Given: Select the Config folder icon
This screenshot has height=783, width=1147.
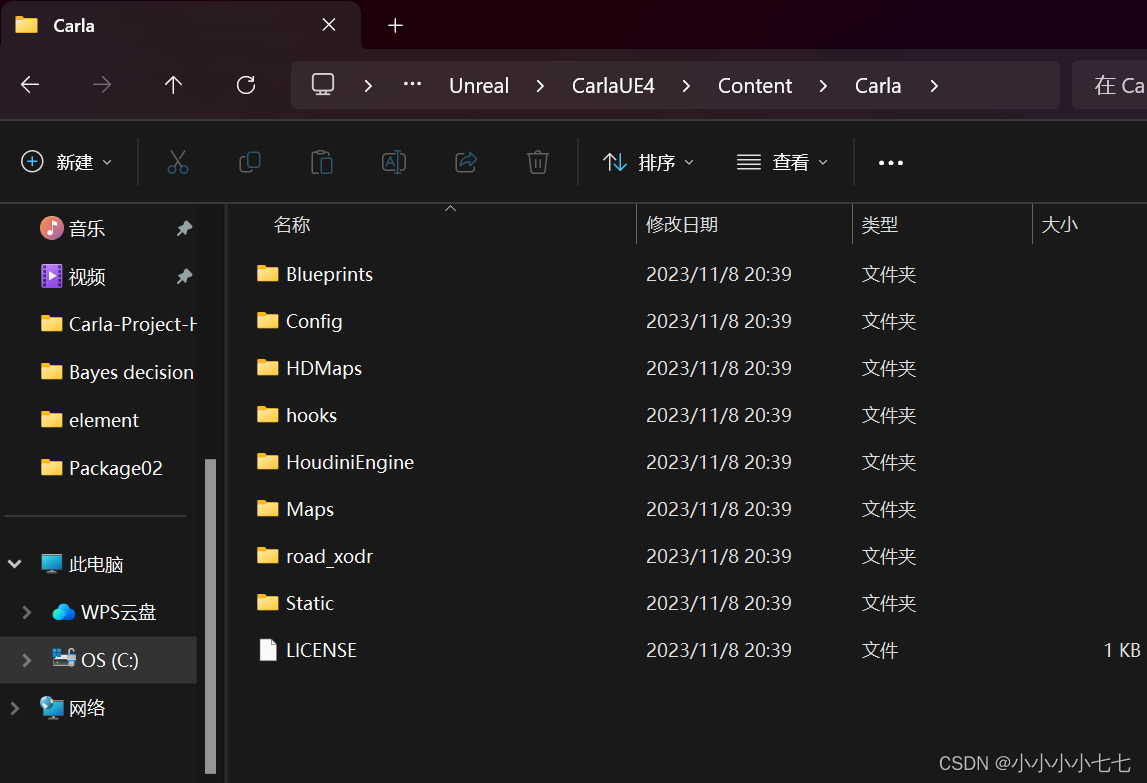Looking at the screenshot, I should pos(268,321).
